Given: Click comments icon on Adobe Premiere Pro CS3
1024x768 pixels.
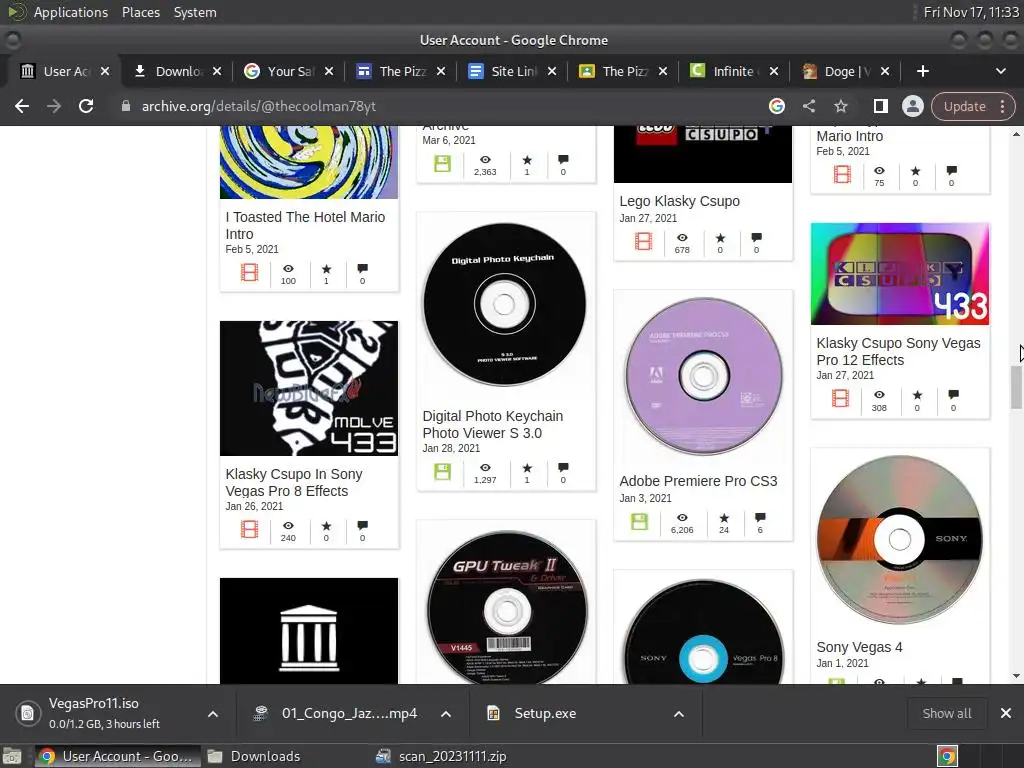Looking at the screenshot, I should 760,518.
